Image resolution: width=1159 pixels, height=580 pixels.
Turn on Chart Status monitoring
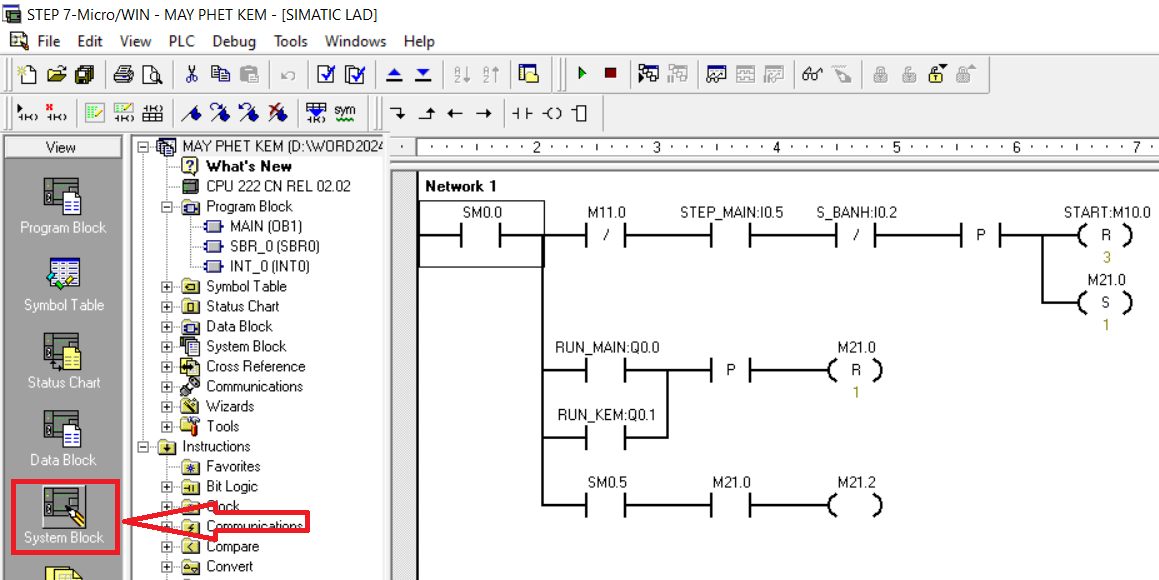(x=717, y=74)
